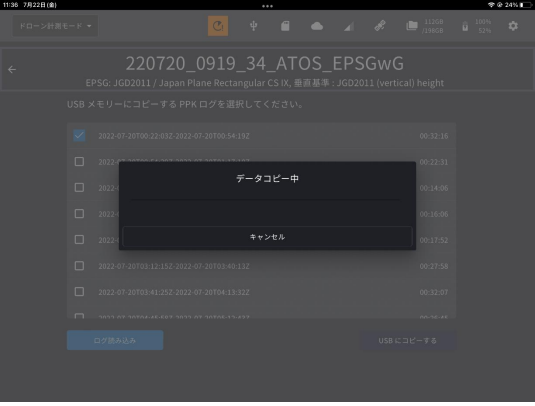Open the USB connection icon
The image size is (535, 406).
tap(254, 26)
